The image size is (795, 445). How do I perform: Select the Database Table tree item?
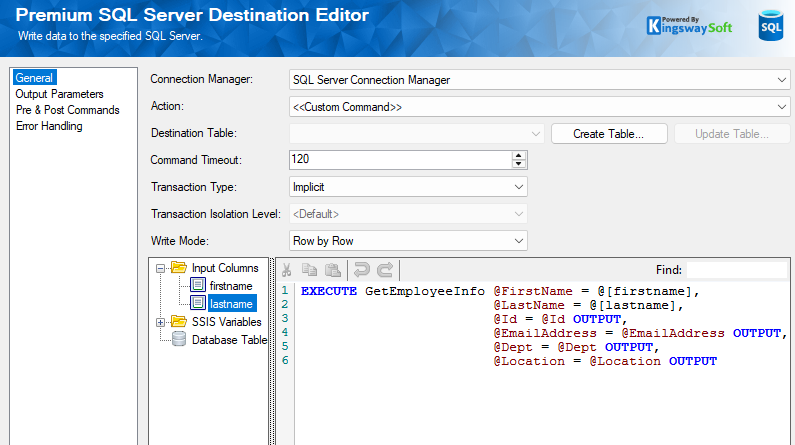click(229, 340)
